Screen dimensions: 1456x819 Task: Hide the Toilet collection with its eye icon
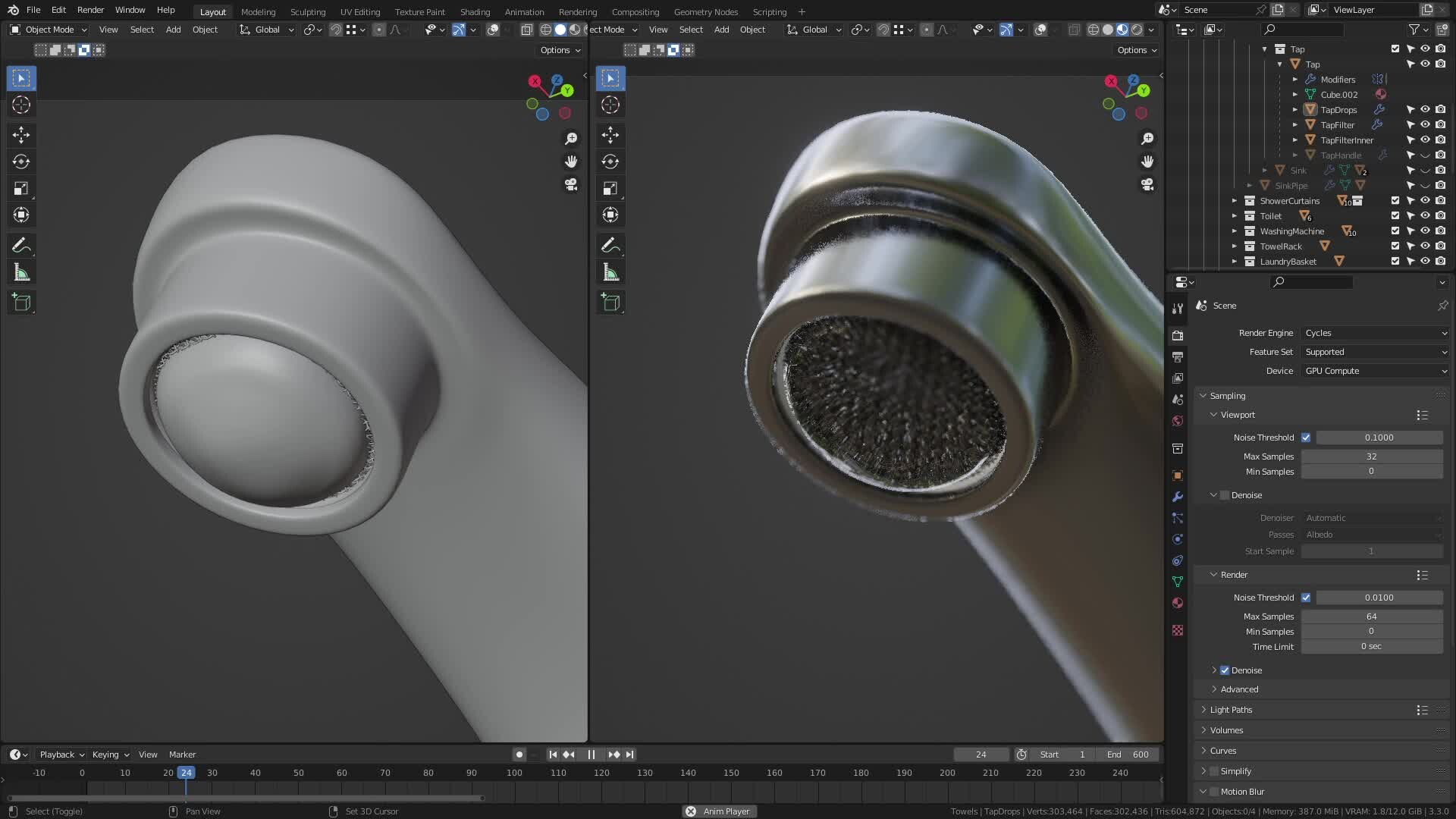click(1425, 215)
